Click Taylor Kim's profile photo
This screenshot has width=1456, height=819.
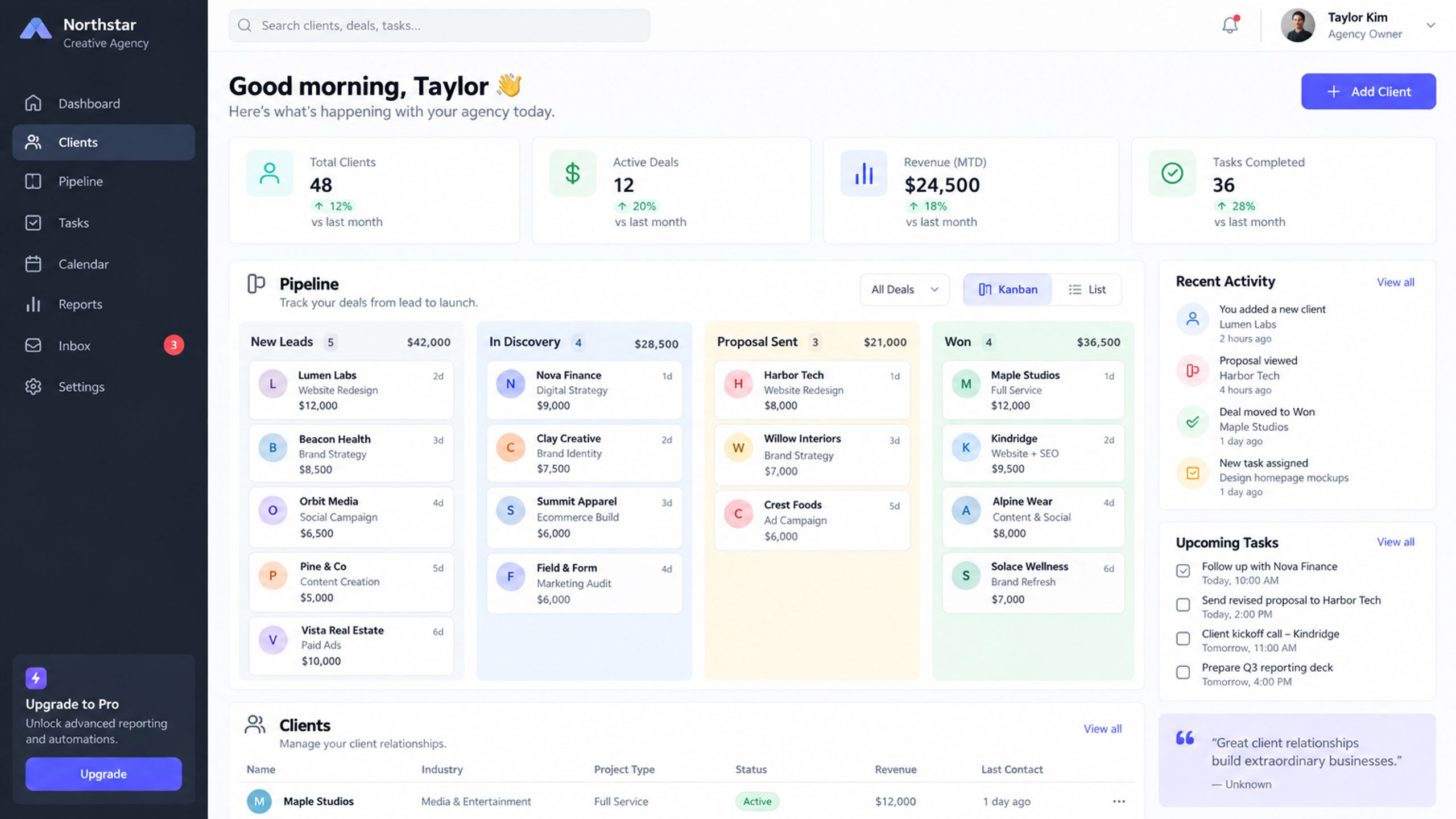1298,25
